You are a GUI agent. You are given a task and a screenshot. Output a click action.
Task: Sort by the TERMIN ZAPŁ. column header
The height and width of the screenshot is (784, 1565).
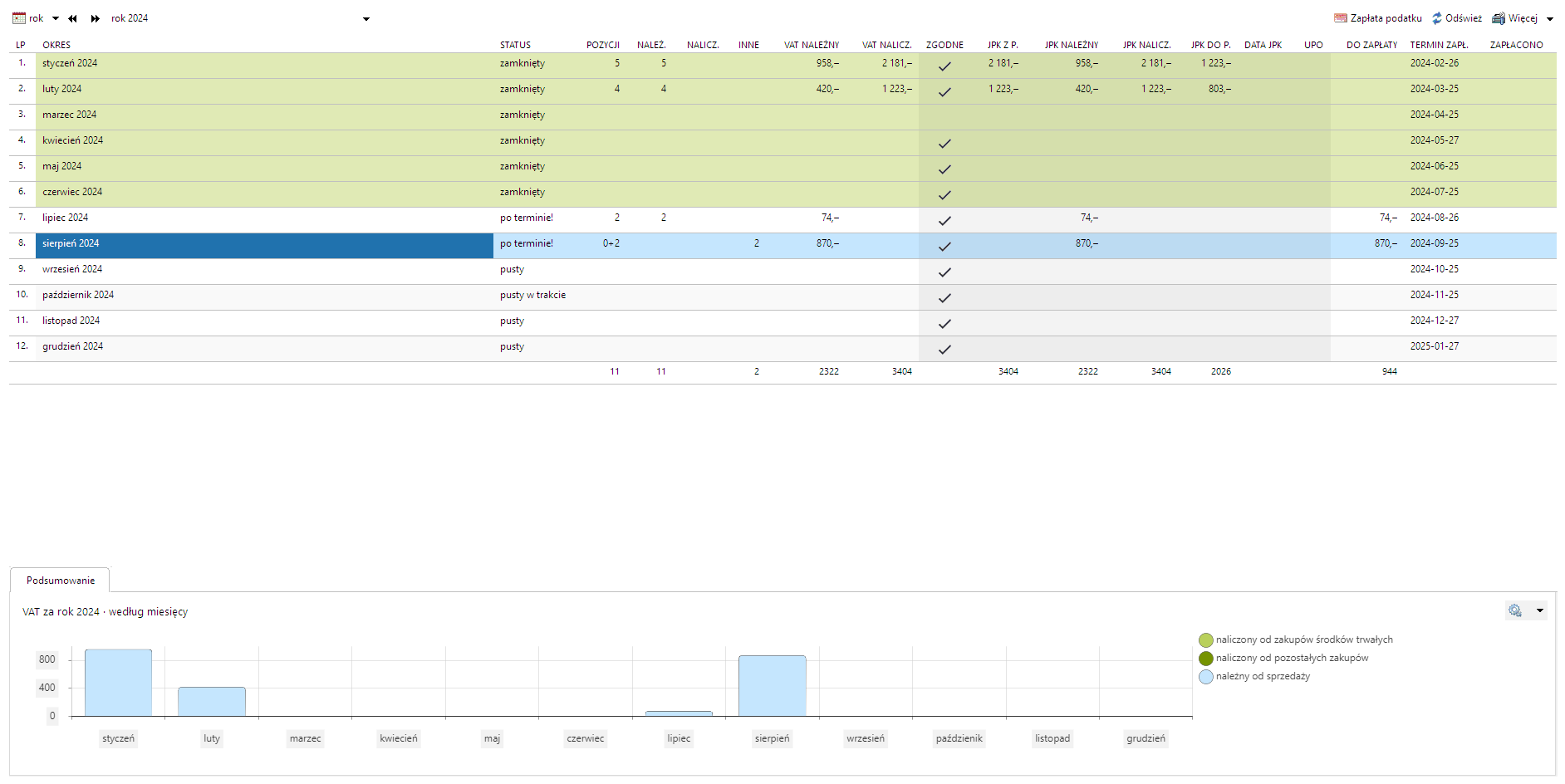coord(1439,45)
